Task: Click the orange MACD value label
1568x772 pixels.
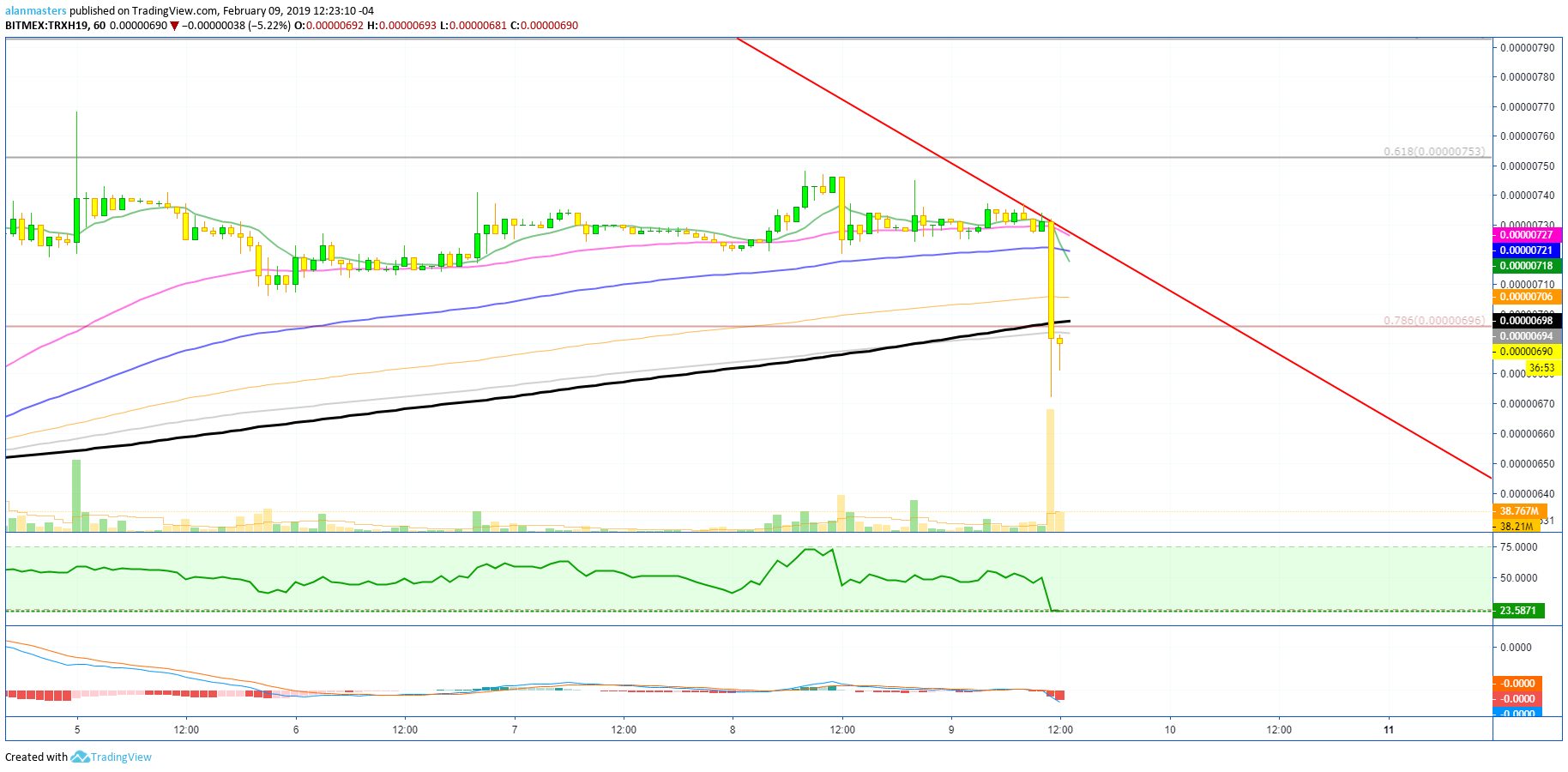Action: point(1517,684)
